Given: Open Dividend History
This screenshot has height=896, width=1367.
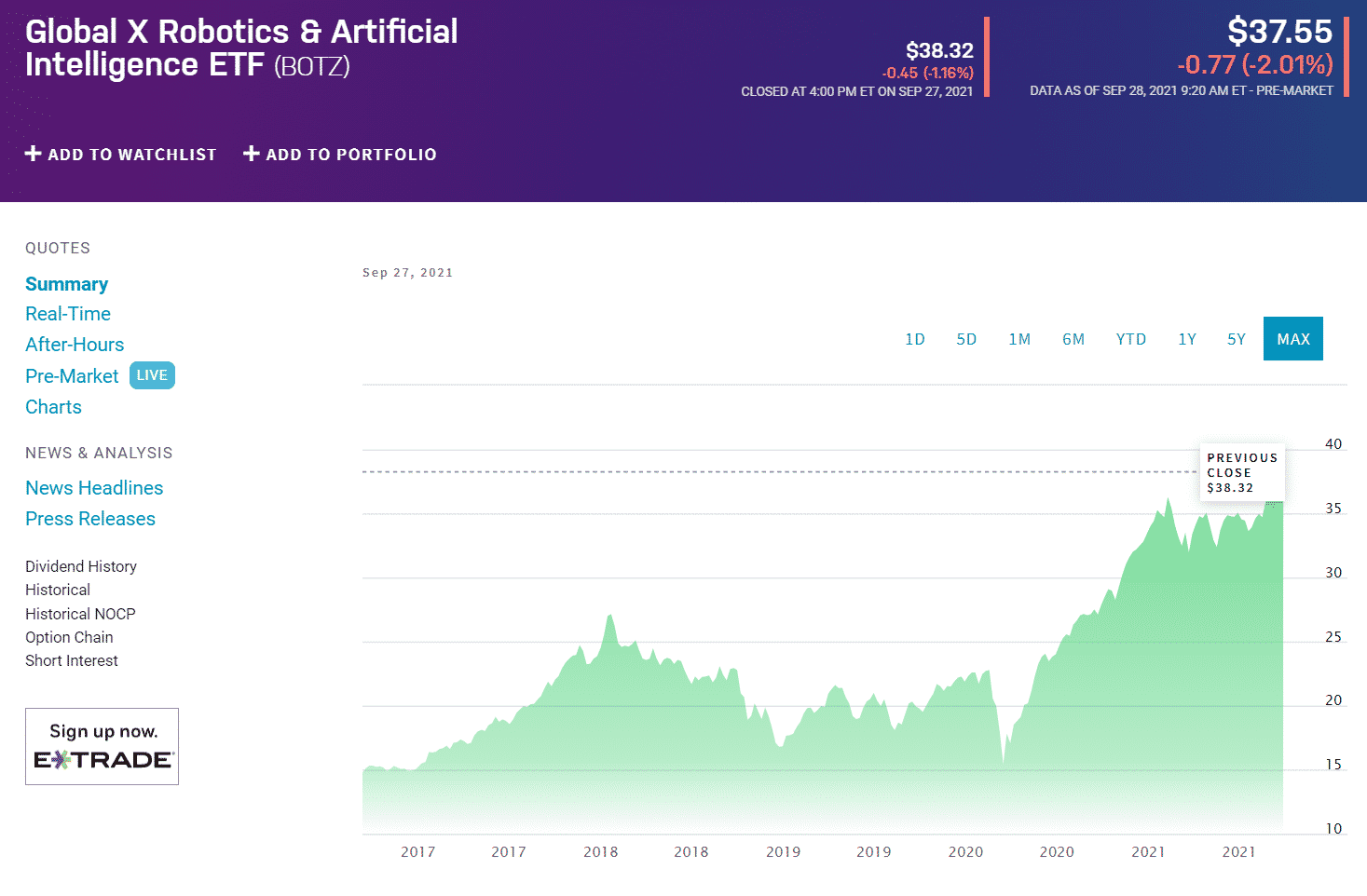Looking at the screenshot, I should click(x=81, y=566).
